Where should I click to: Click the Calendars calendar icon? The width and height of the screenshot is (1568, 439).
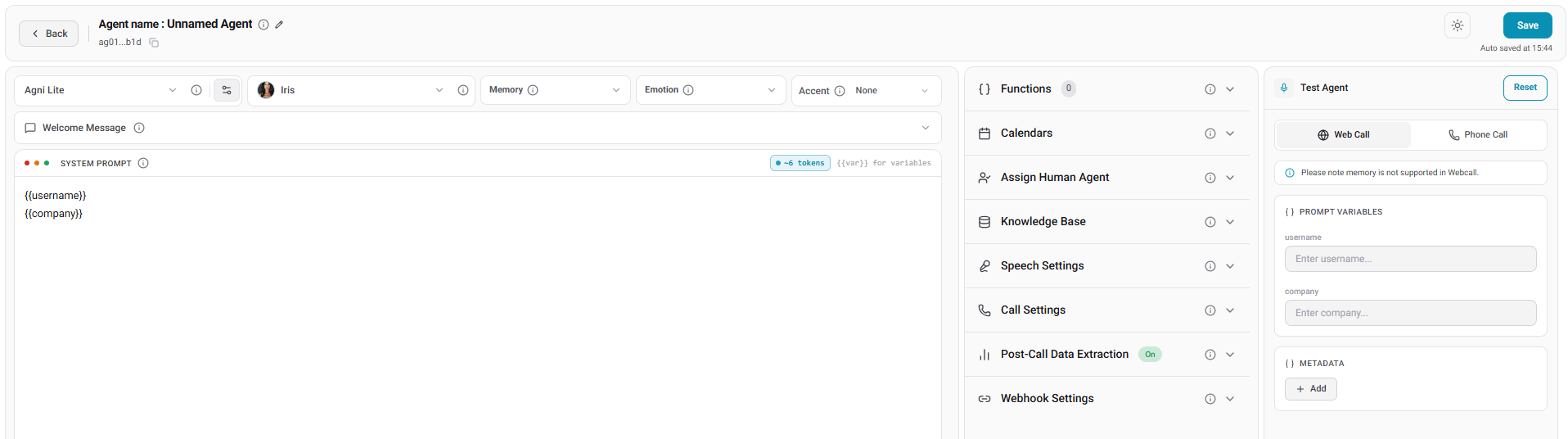(985, 134)
